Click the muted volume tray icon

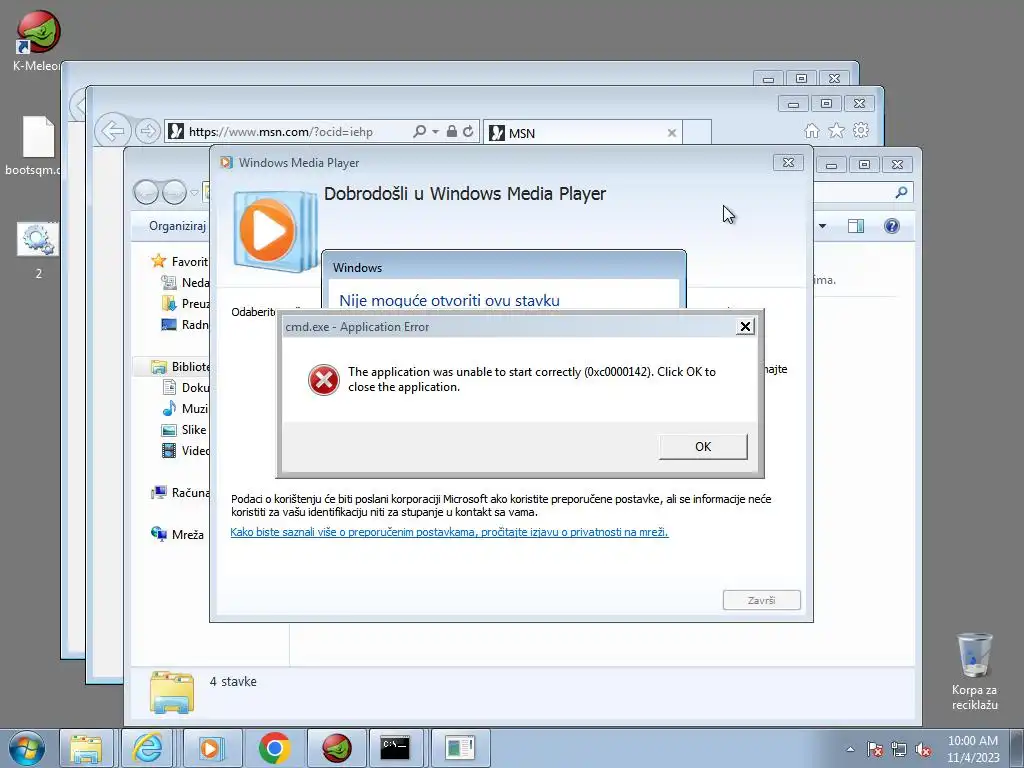923,749
